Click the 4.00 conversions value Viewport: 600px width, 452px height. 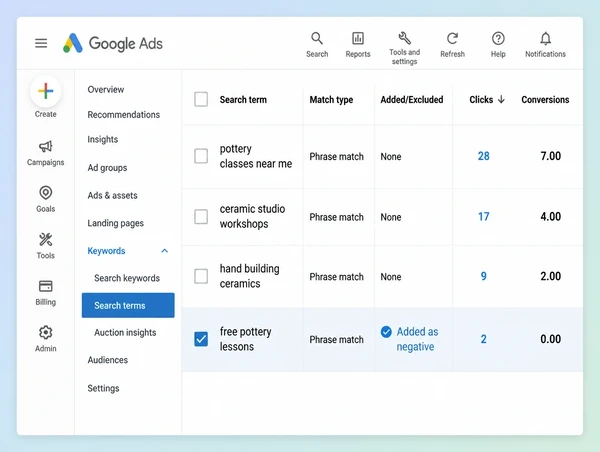(551, 217)
